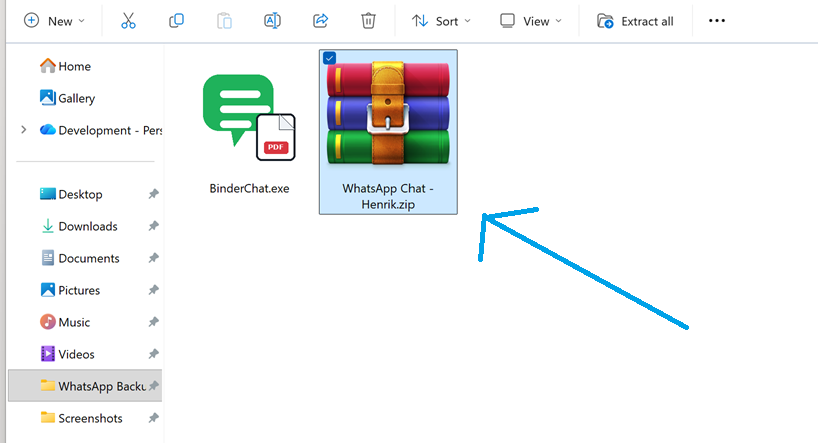Click the pin icon beside Documents
Image resolution: width=818 pixels, height=443 pixels.
click(153, 258)
